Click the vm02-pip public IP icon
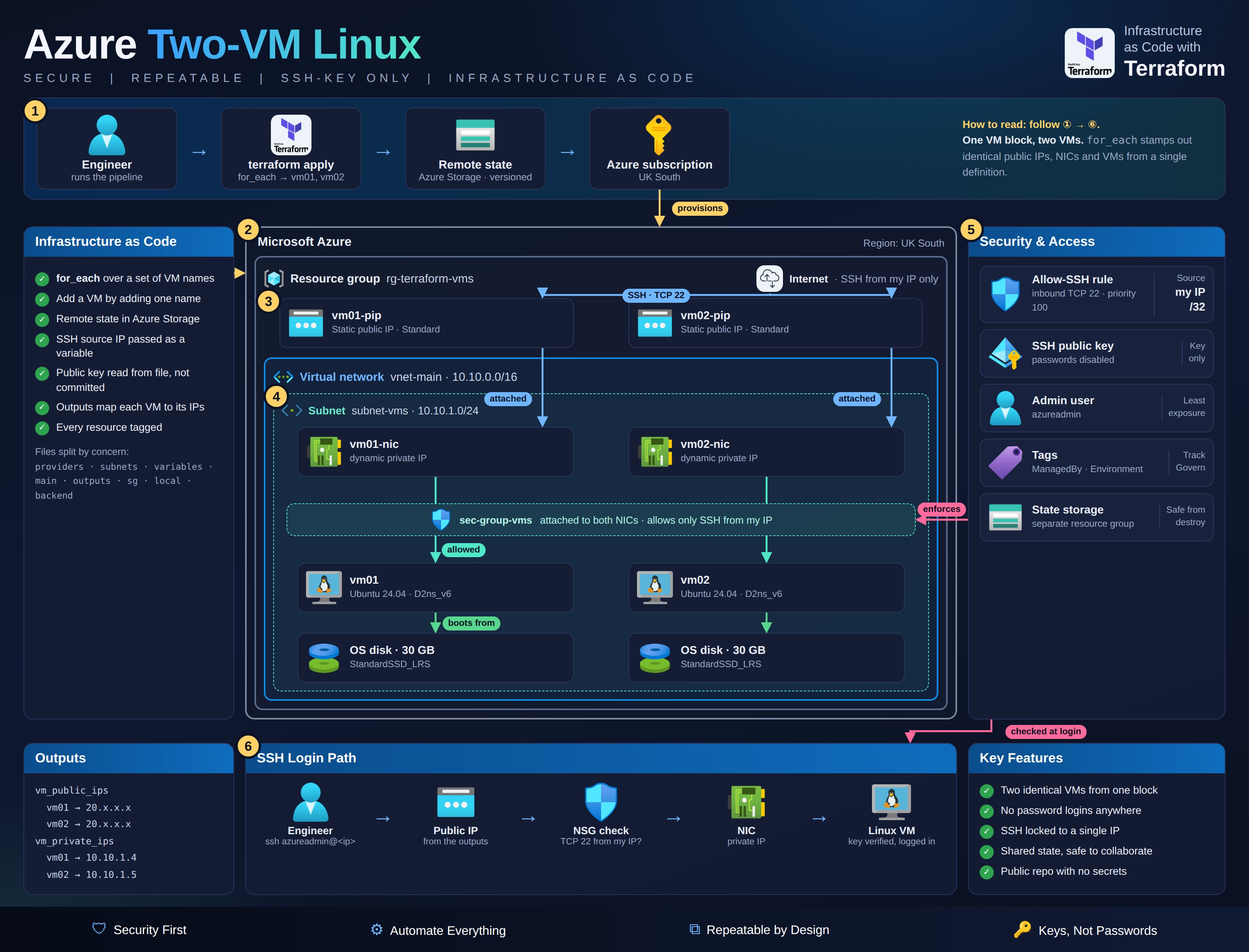Viewport: 1249px width, 952px height. [655, 322]
